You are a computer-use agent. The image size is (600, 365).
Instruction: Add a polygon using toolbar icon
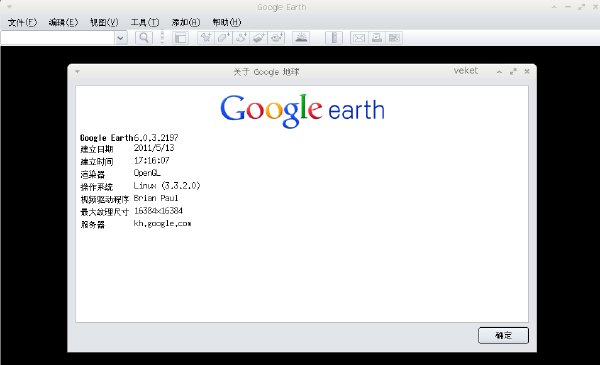coord(223,37)
